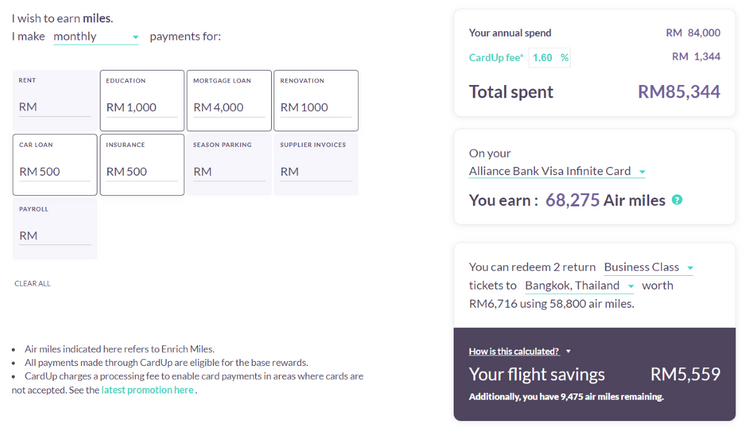Click the Season Parking amount field

click(228, 172)
